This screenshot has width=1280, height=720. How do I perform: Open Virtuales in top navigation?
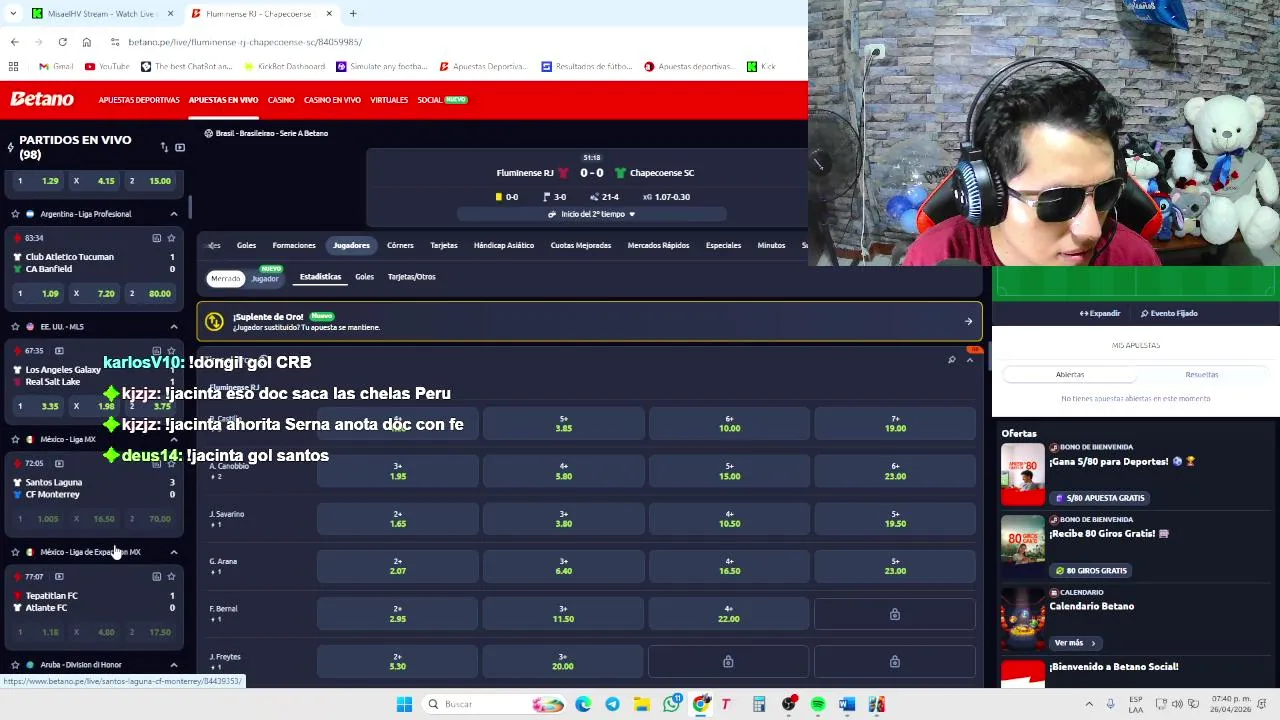pos(389,100)
